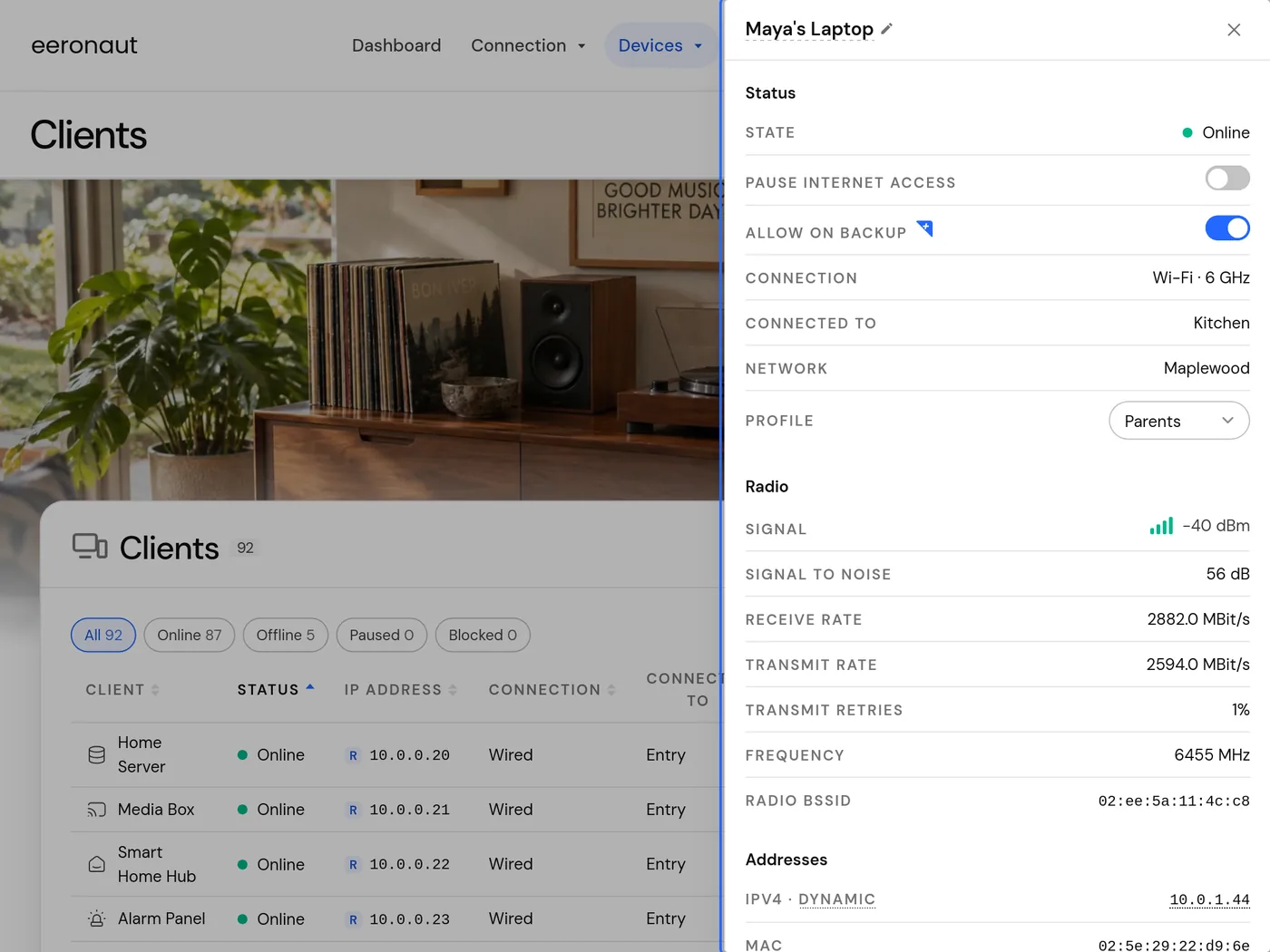Click the Alarm Panel siren icon
This screenshot has height=952, width=1270.
coord(96,918)
